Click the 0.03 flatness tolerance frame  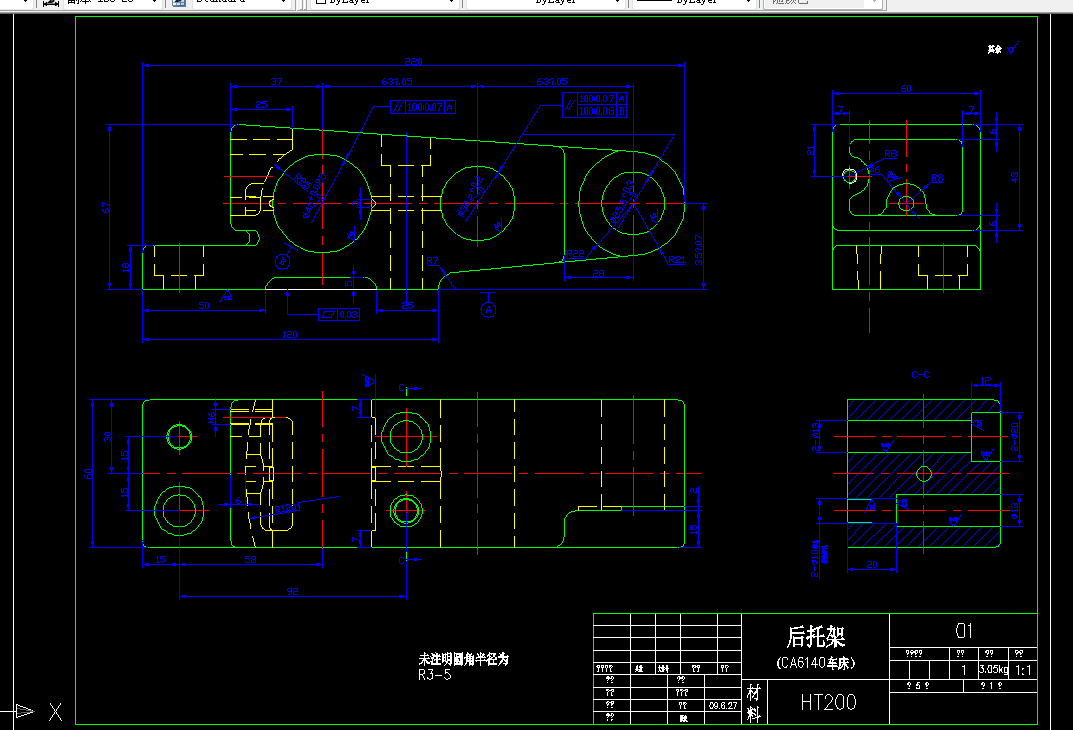(x=339, y=315)
